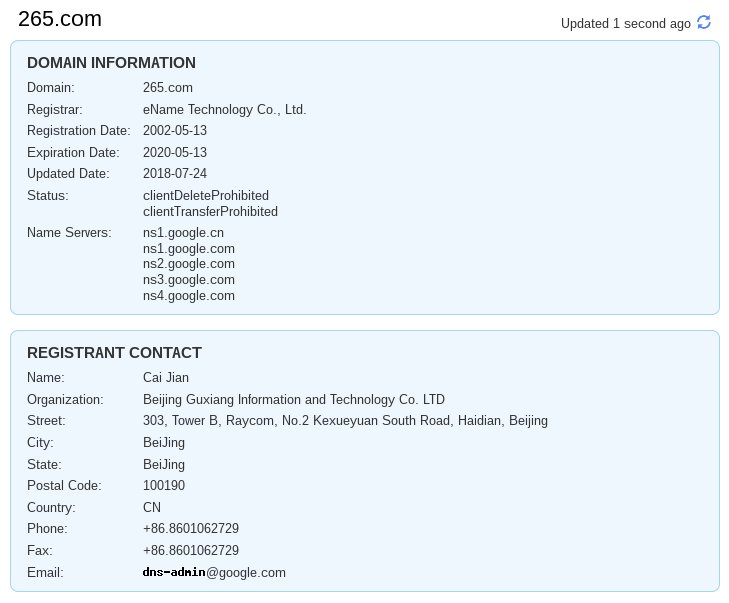
Task: Select the REGISTRANT CONTACT heading
Action: (x=114, y=352)
